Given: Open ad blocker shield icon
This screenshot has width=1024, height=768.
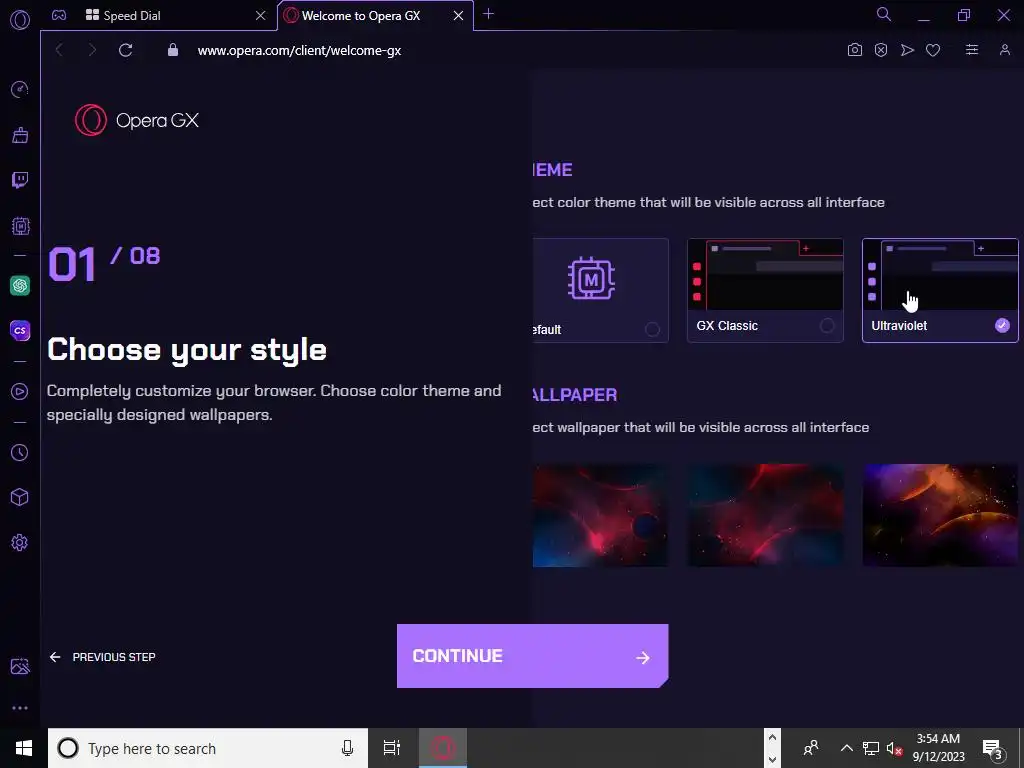Looking at the screenshot, I should 881,50.
